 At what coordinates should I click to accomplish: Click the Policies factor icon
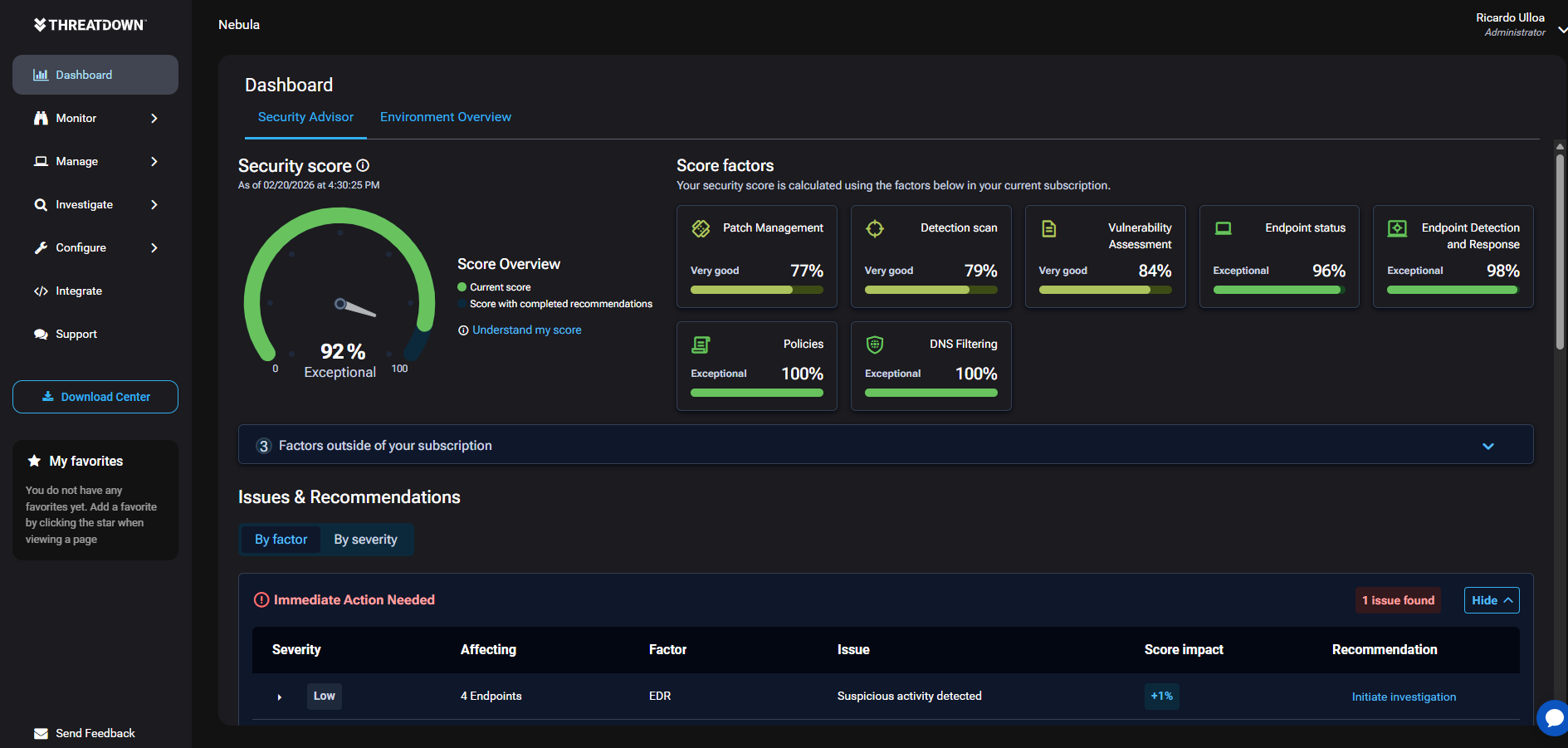[701, 345]
